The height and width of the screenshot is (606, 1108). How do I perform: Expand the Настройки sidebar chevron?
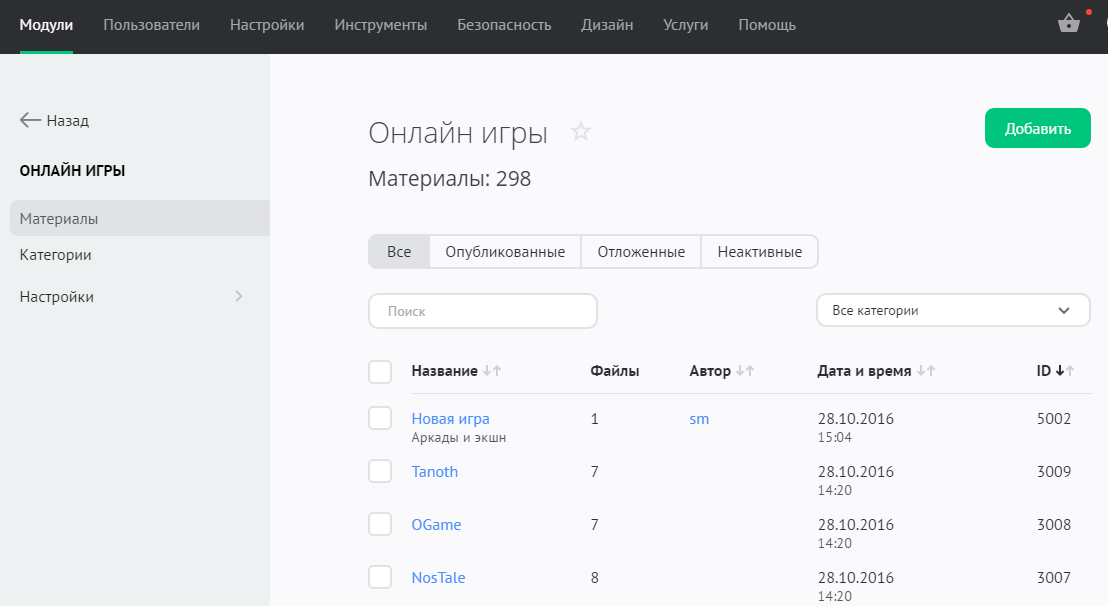(238, 296)
